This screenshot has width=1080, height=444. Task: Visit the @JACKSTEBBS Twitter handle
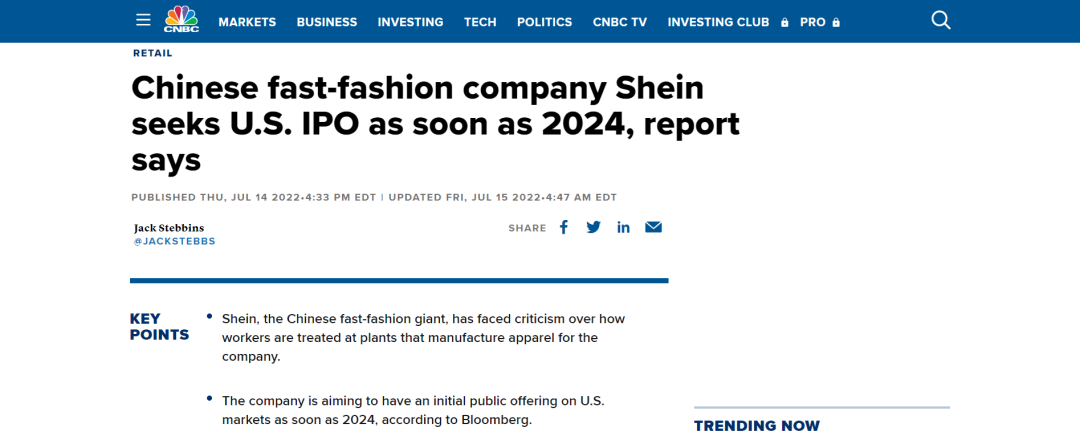pos(174,242)
